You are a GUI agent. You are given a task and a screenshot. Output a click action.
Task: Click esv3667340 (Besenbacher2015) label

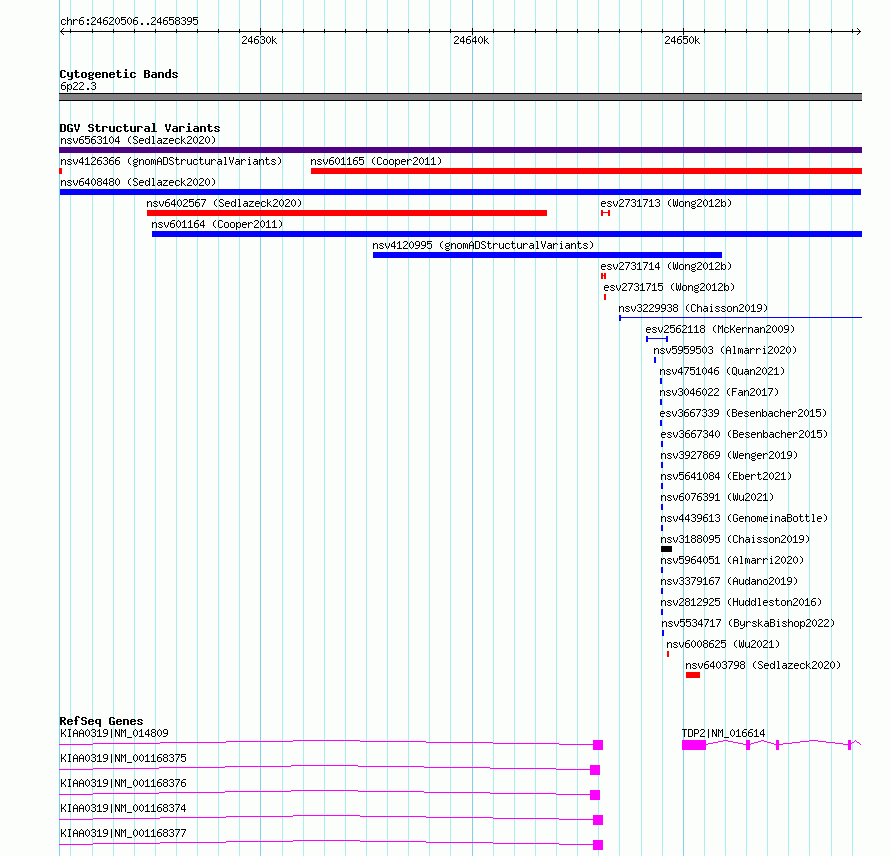pyautogui.click(x=744, y=434)
